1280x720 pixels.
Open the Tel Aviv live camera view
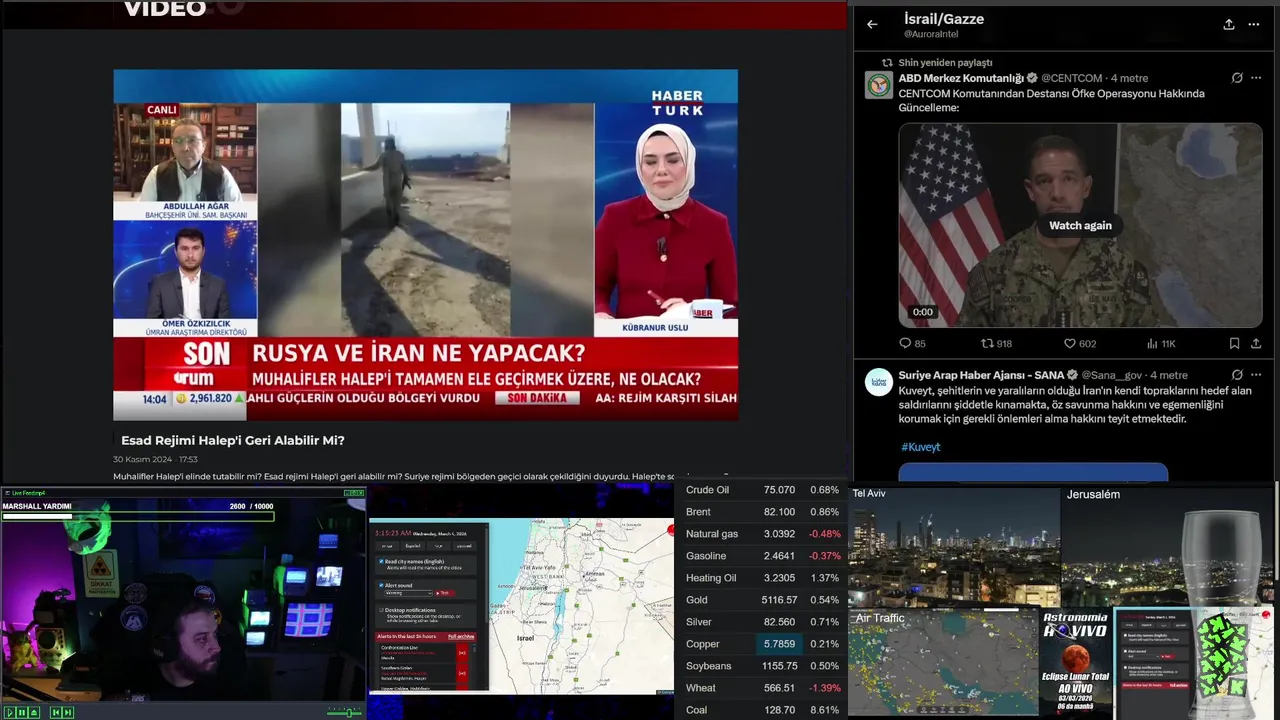click(954, 545)
